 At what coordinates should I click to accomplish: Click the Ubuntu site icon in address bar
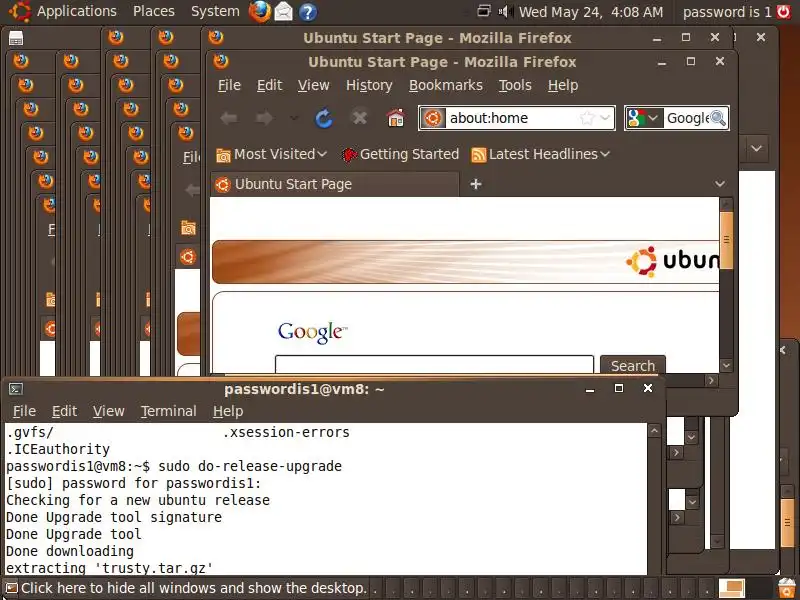[433, 118]
